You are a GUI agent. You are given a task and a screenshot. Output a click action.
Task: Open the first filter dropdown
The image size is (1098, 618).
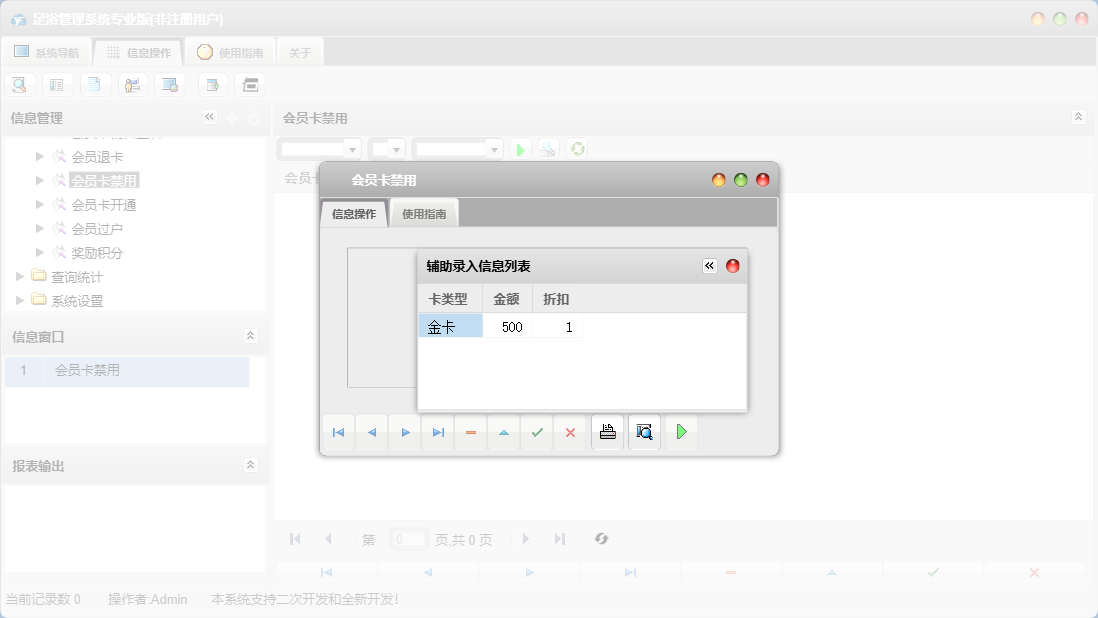tap(352, 149)
